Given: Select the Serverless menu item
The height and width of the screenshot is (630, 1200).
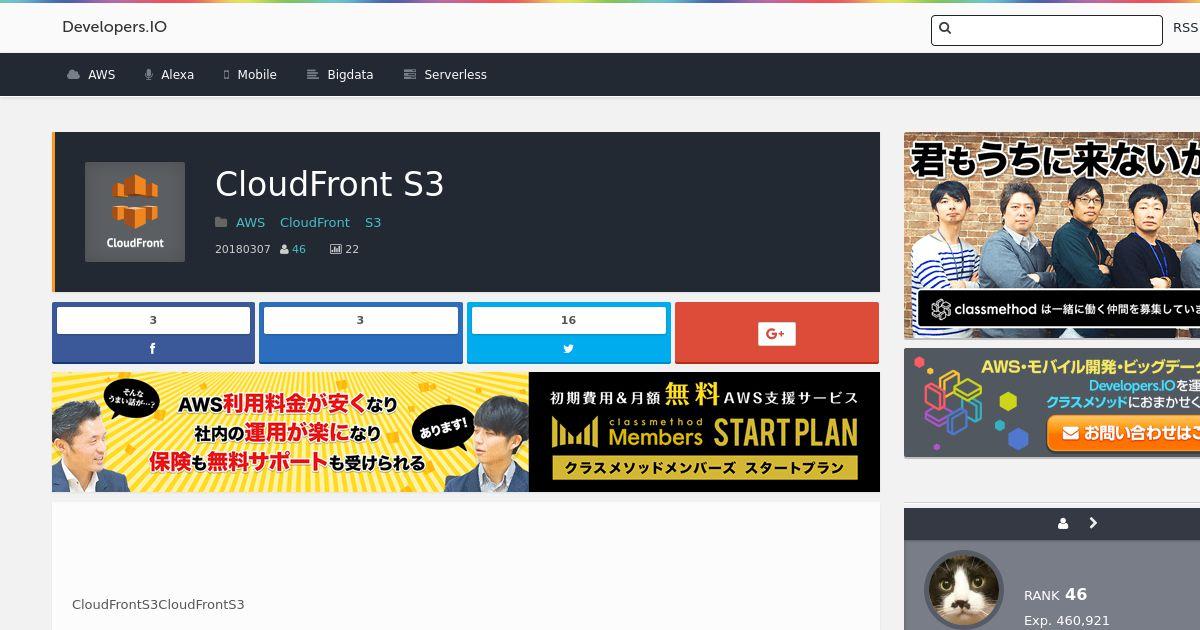Looking at the screenshot, I should click(x=445, y=75).
